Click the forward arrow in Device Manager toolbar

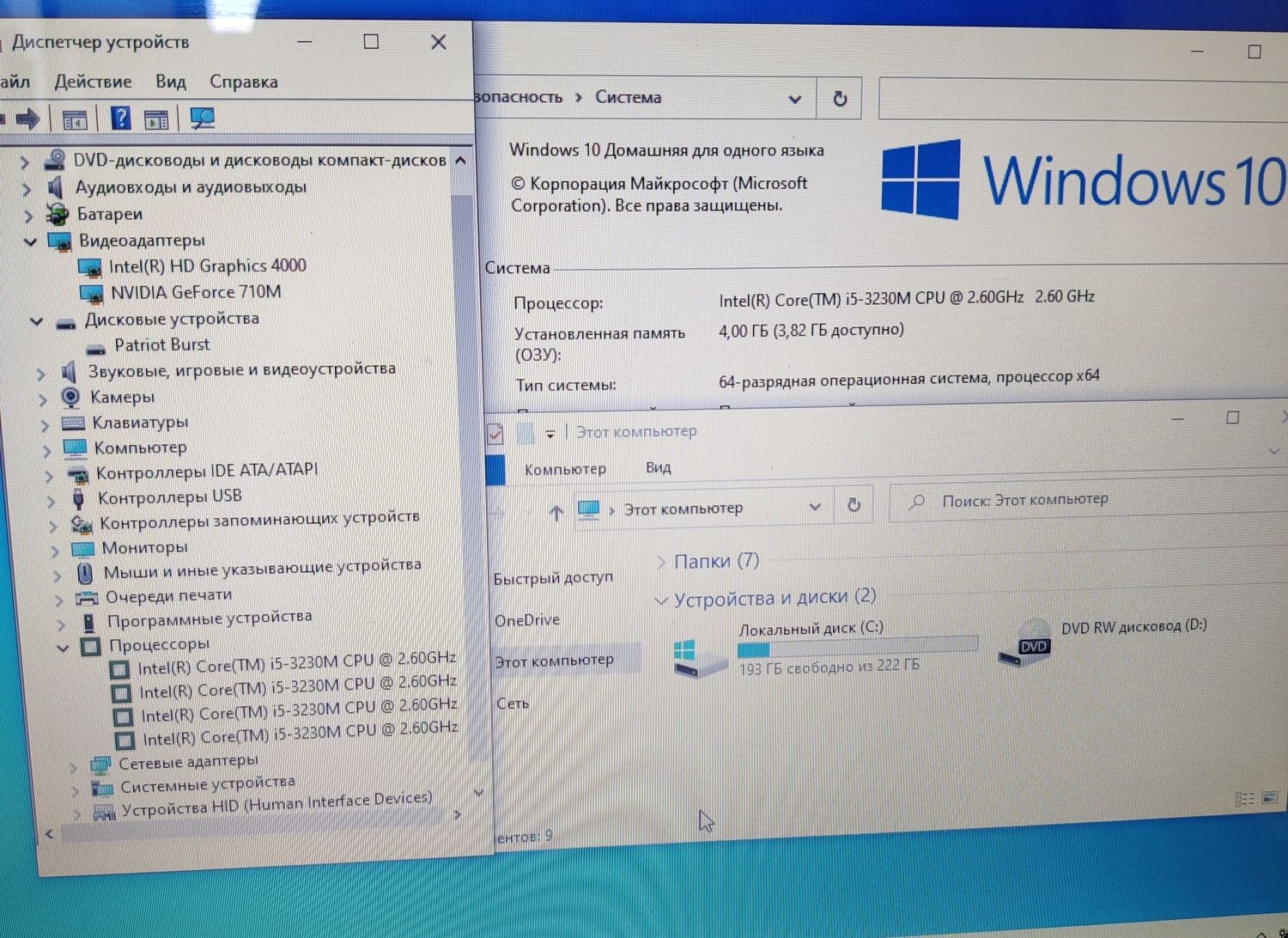click(x=27, y=119)
